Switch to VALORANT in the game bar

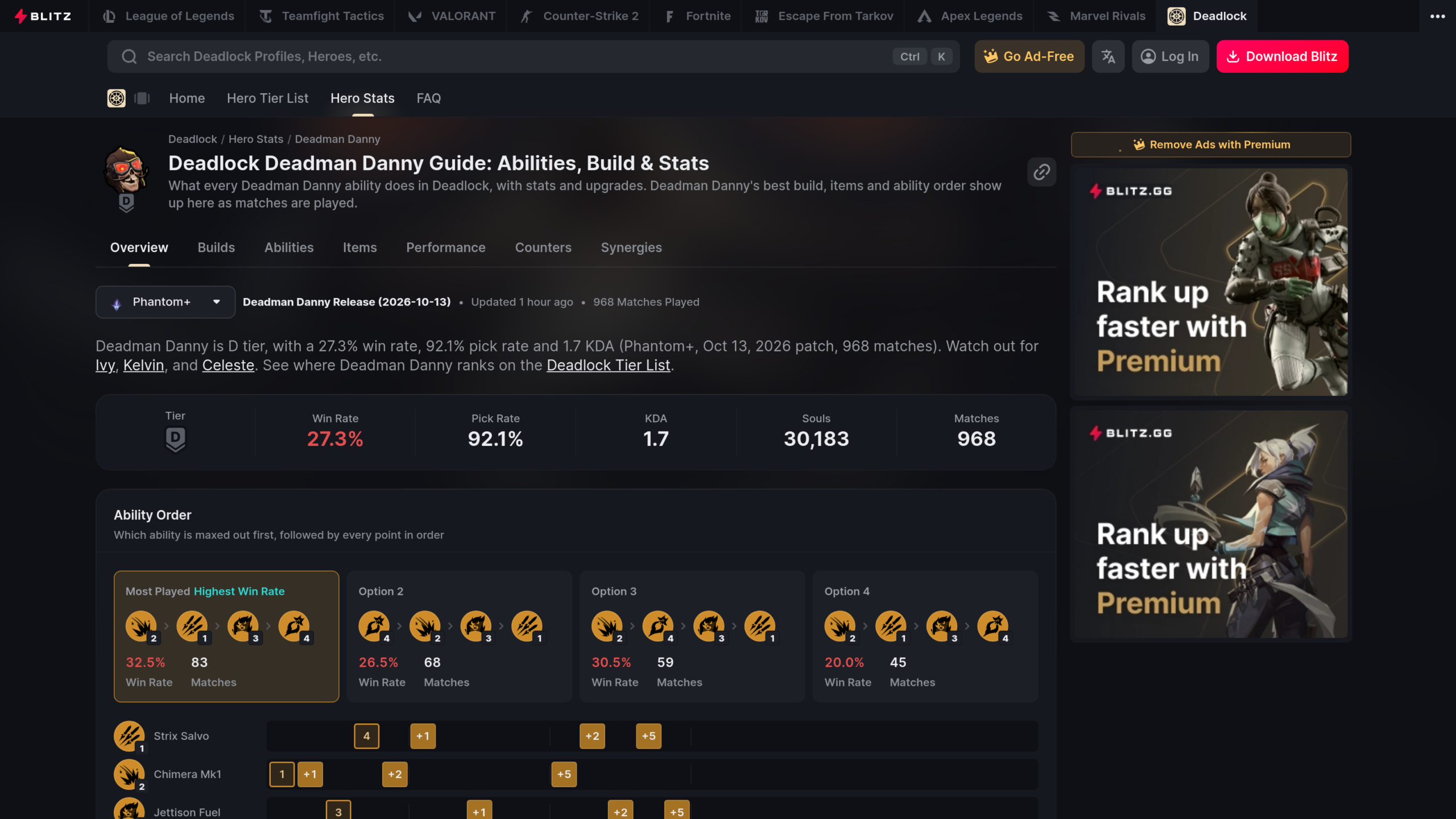click(x=452, y=16)
